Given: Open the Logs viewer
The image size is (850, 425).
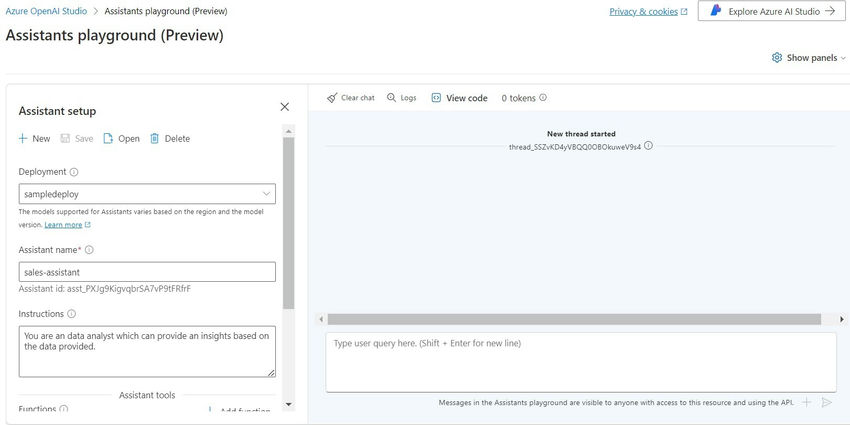Looking at the screenshot, I should tap(401, 98).
